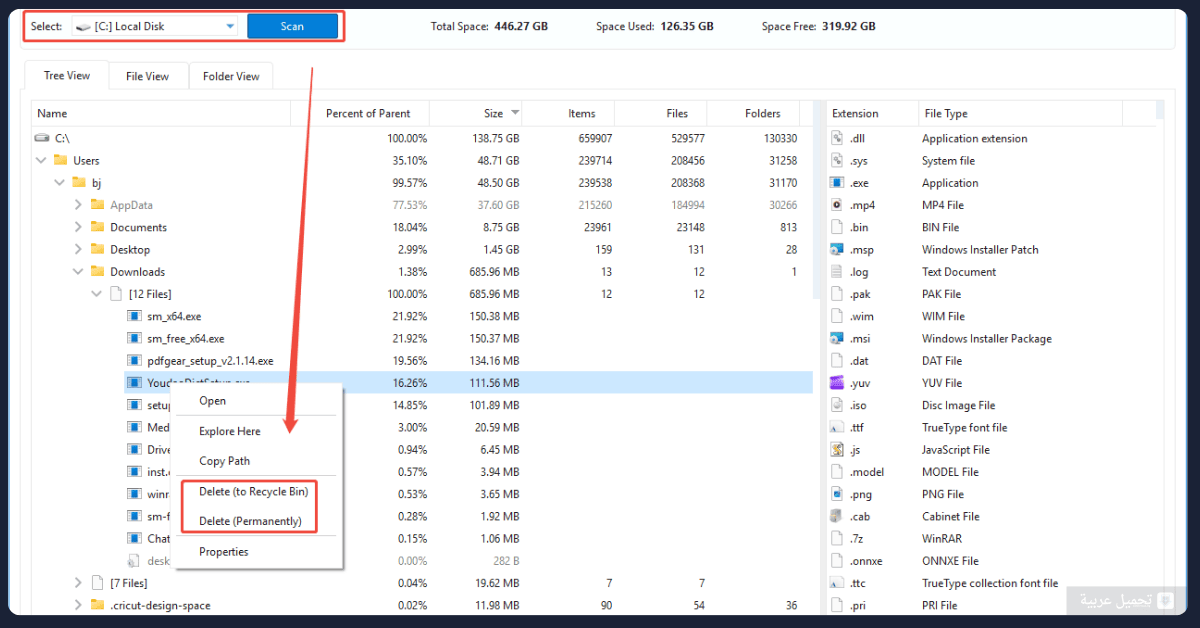Click the Documents folder icon
The height and width of the screenshot is (628, 1200).
point(97,227)
